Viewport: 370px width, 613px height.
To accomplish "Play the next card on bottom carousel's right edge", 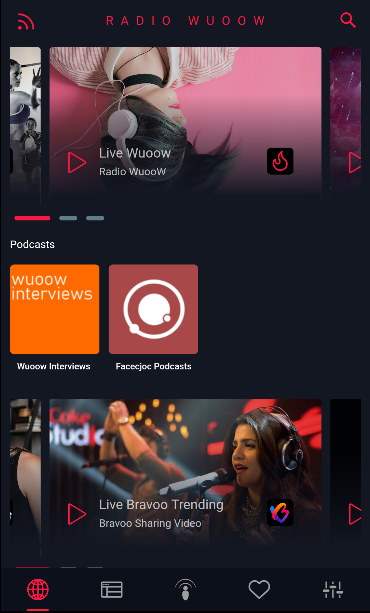I will [355, 514].
